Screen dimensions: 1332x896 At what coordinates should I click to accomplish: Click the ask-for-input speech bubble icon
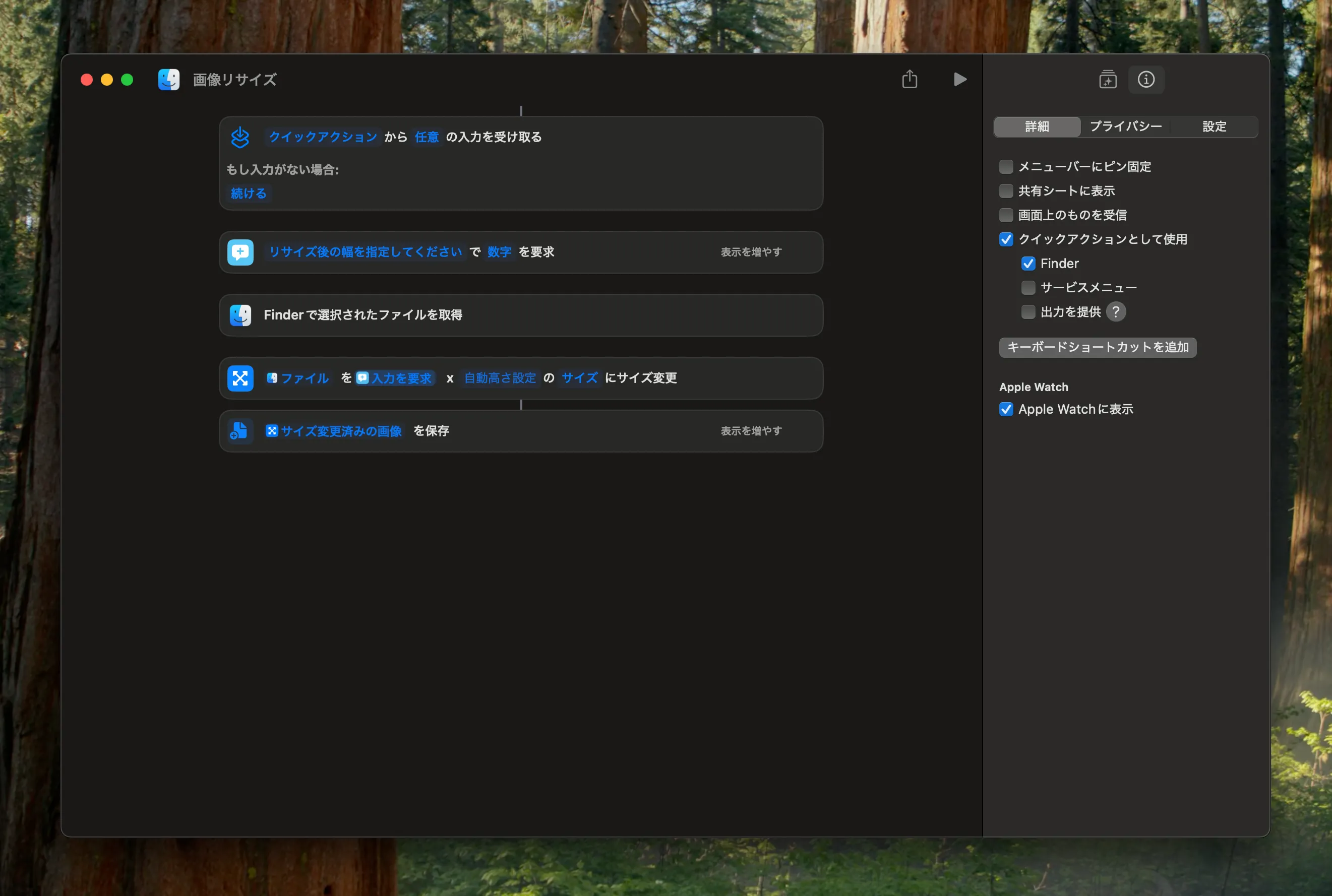pyautogui.click(x=240, y=252)
